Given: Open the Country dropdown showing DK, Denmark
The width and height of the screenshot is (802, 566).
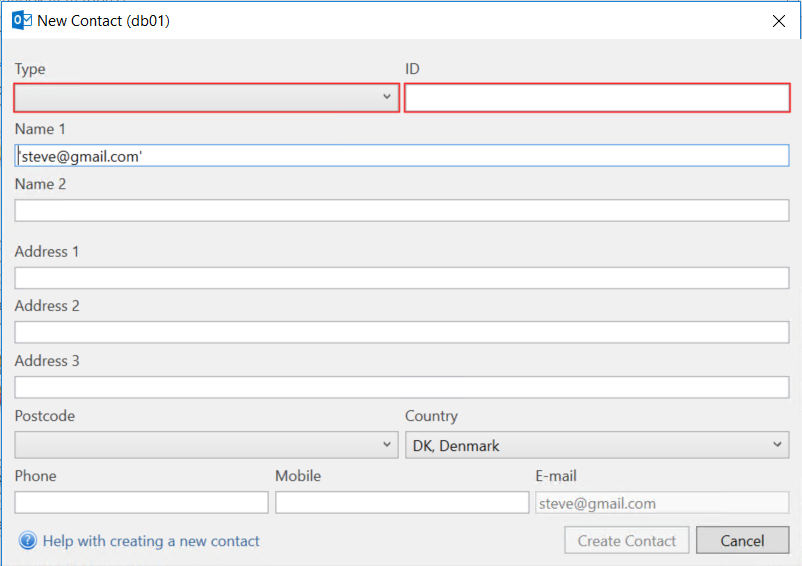Looking at the screenshot, I should [x=597, y=445].
